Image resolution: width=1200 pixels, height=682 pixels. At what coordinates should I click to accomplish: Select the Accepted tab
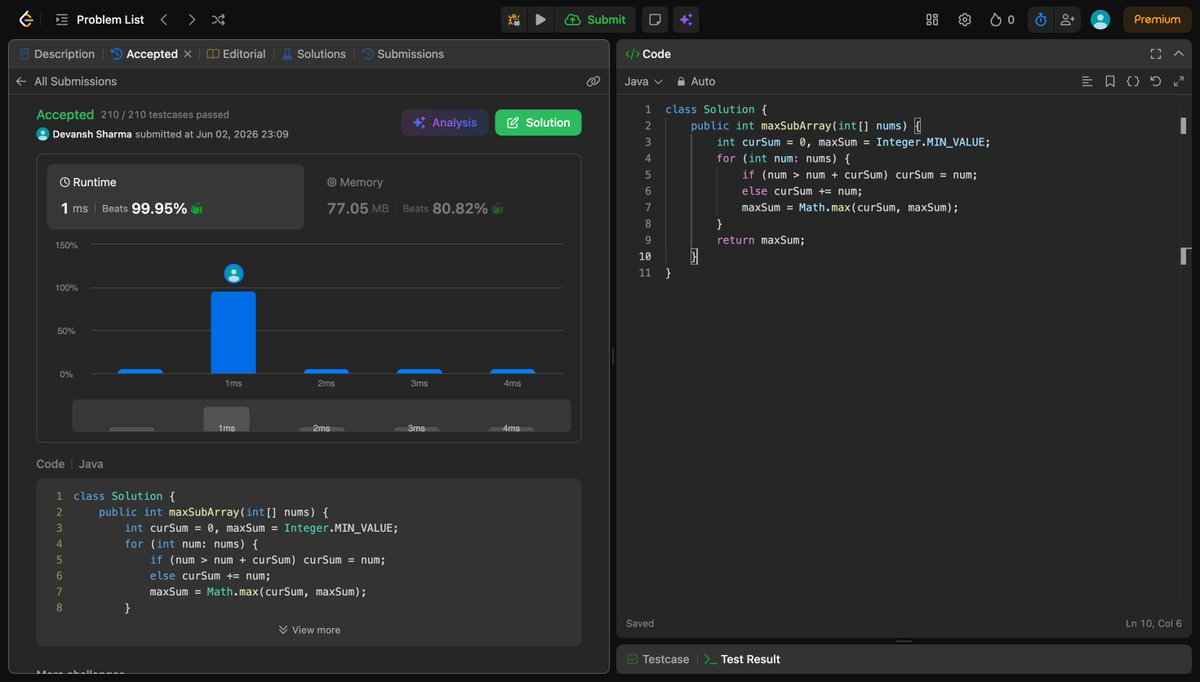144,54
